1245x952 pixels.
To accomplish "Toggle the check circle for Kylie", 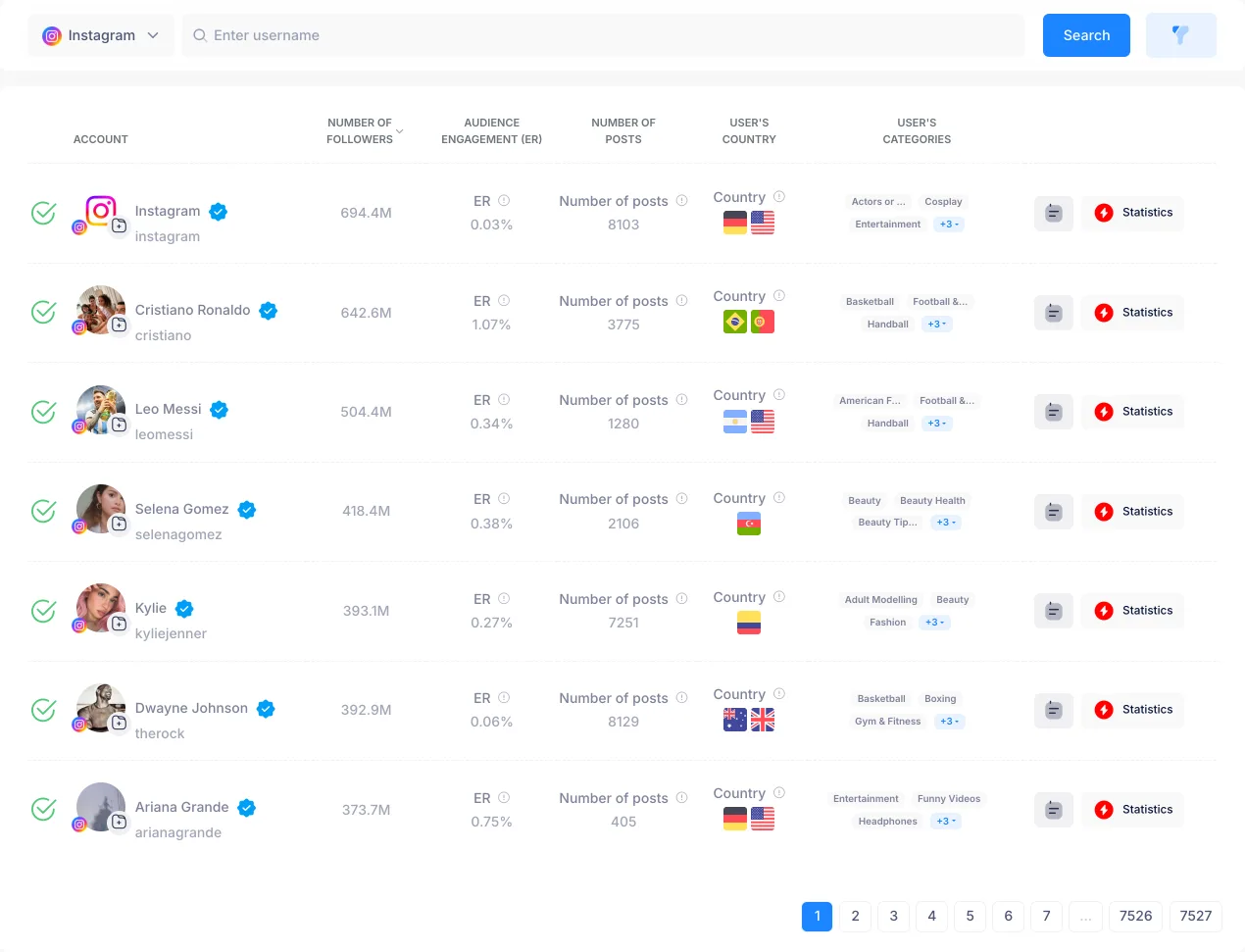I will pyautogui.click(x=43, y=611).
